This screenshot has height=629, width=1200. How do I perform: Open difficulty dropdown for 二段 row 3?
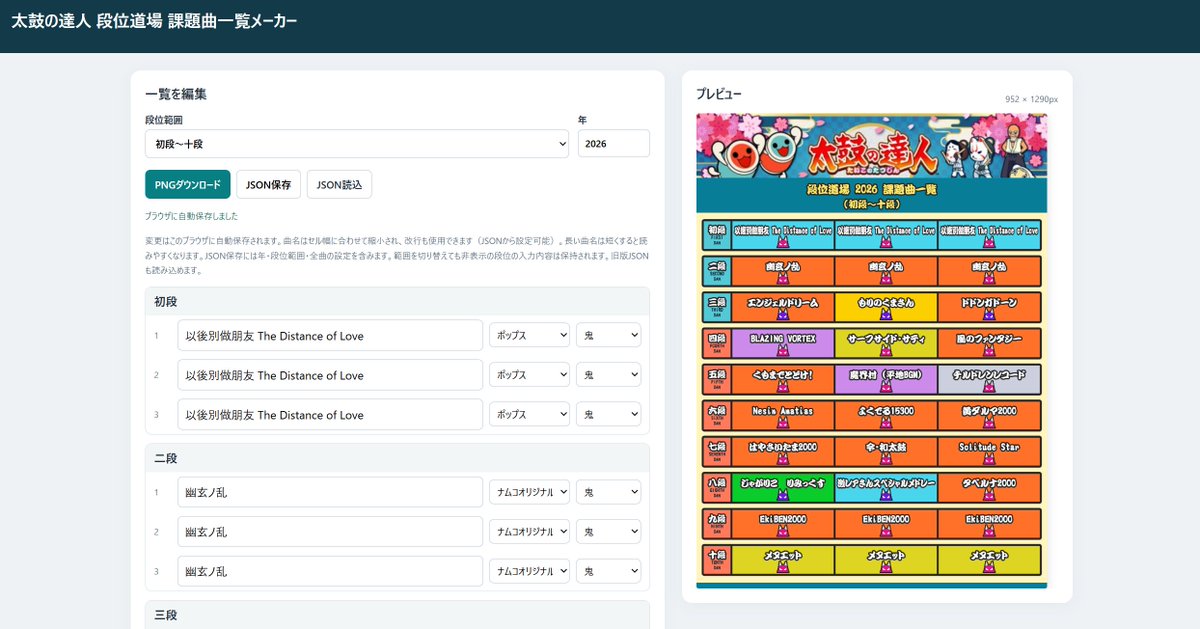point(608,571)
